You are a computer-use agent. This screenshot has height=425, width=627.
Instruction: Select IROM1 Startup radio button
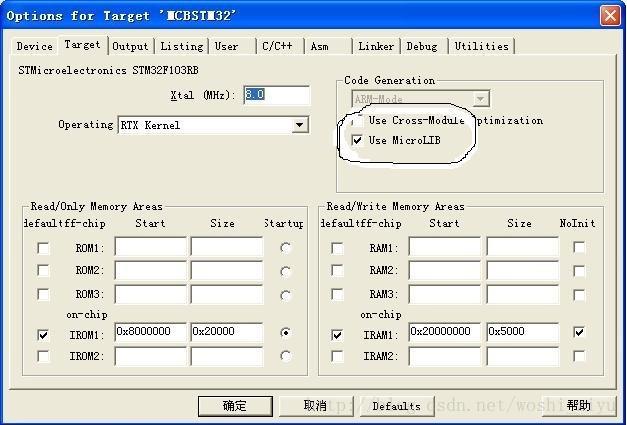click(286, 333)
